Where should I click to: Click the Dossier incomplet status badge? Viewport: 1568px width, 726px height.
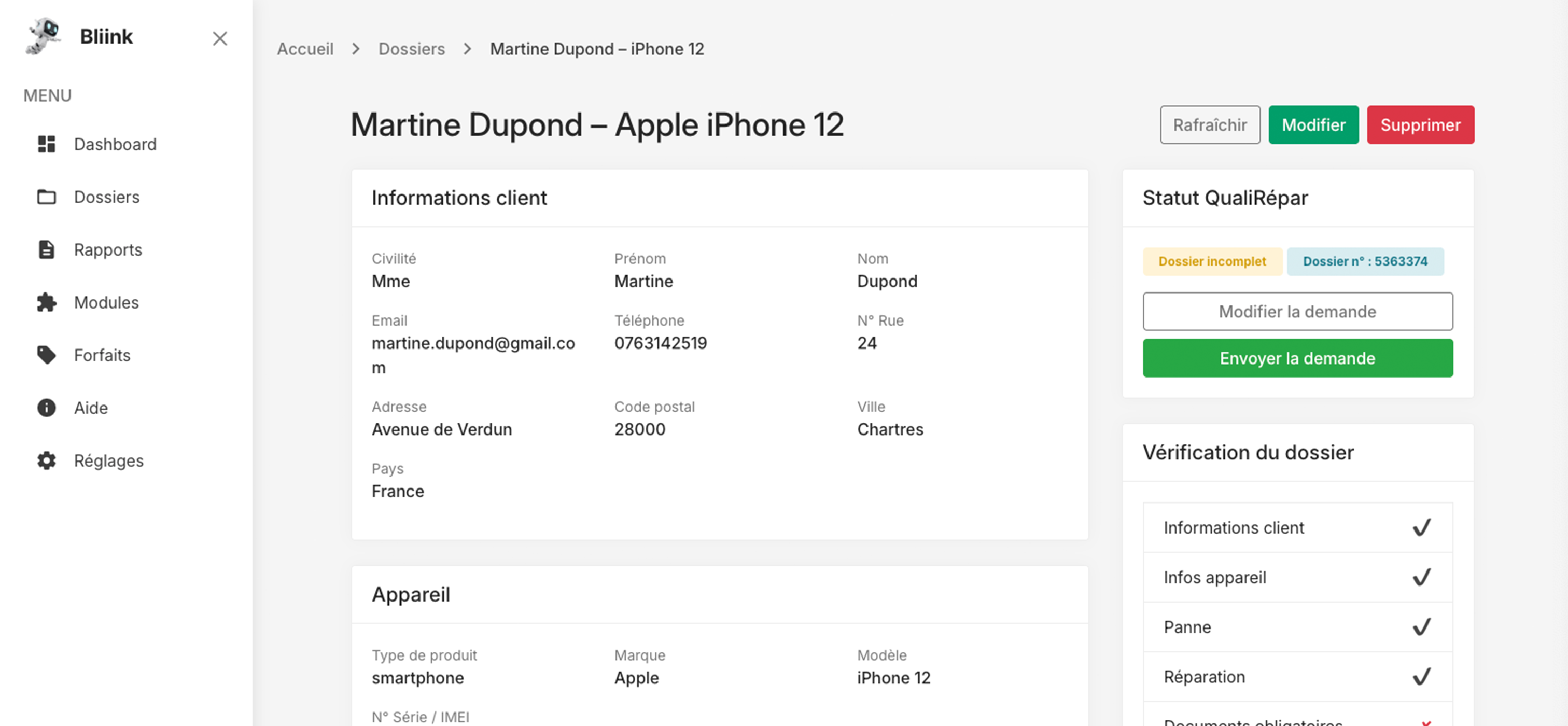click(1212, 261)
